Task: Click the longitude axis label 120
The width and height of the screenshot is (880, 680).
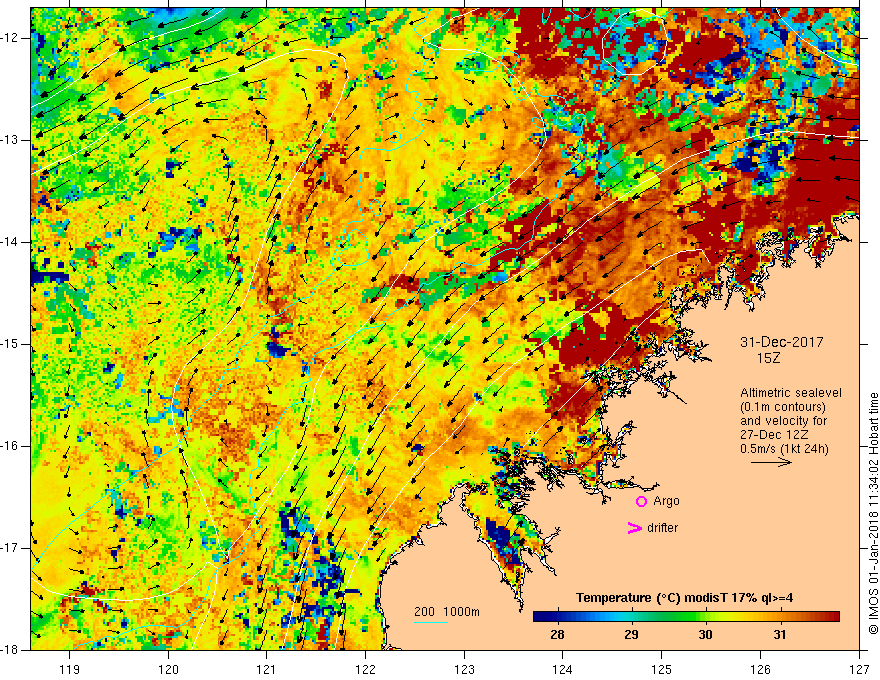Action: (x=168, y=669)
